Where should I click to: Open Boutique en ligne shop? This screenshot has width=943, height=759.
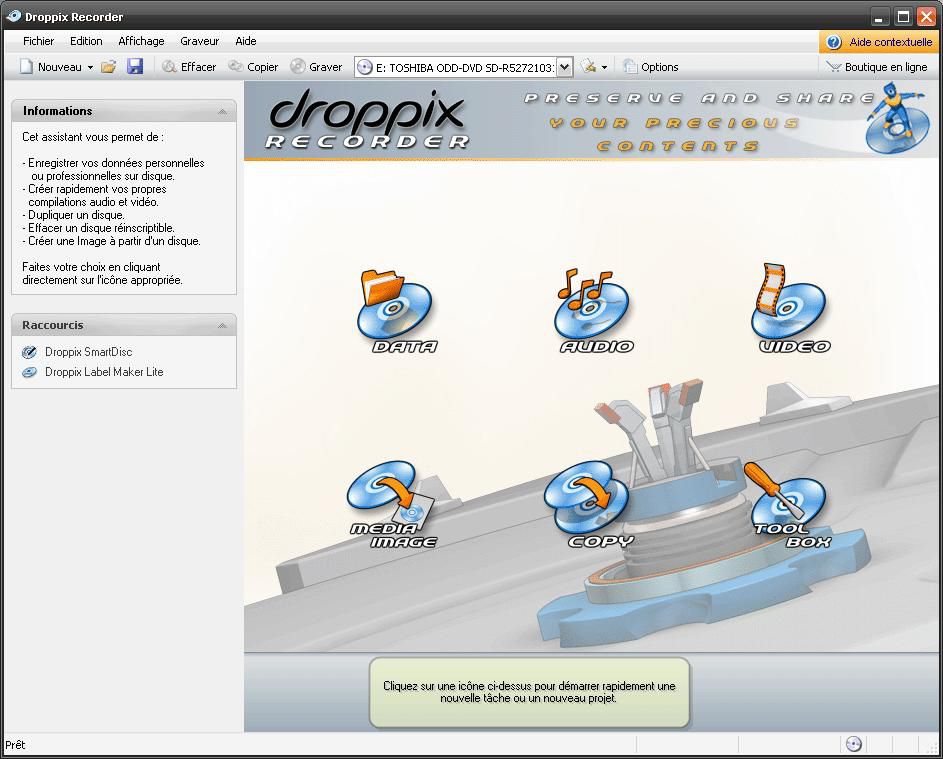point(877,67)
